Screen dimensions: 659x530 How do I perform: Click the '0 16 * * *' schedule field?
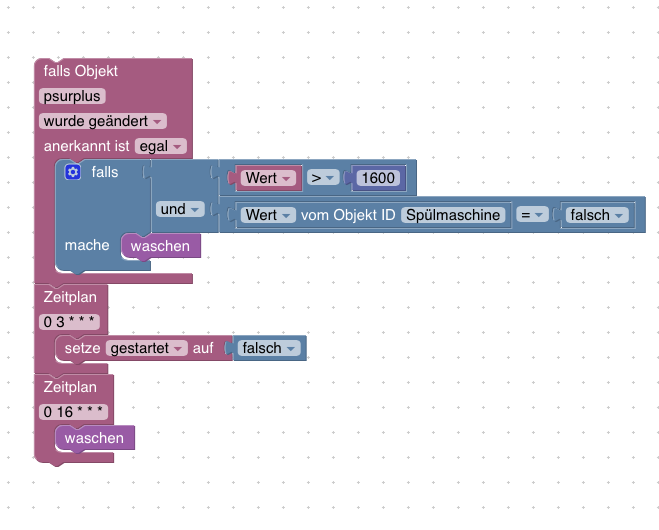tap(73, 412)
